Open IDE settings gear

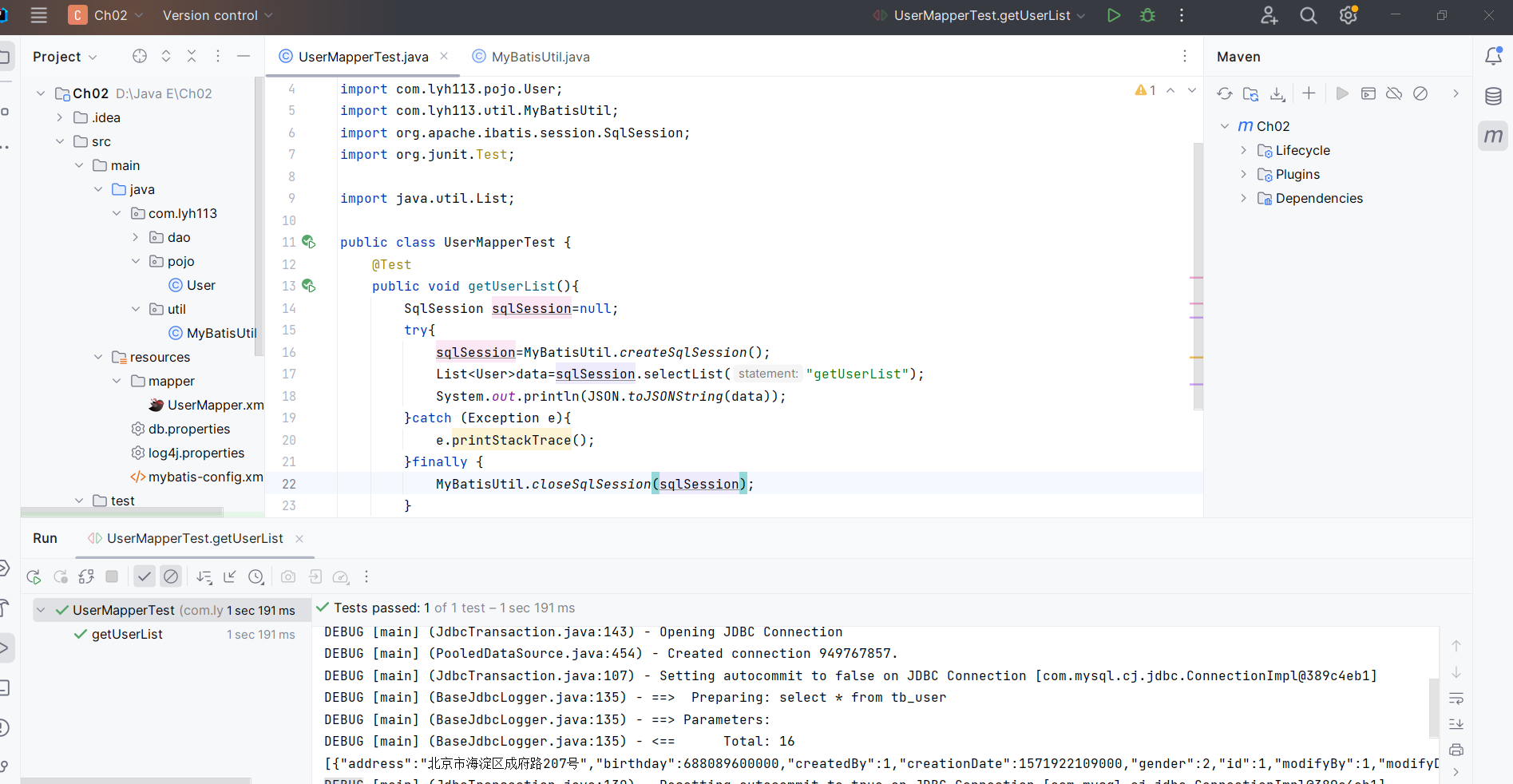click(1349, 15)
